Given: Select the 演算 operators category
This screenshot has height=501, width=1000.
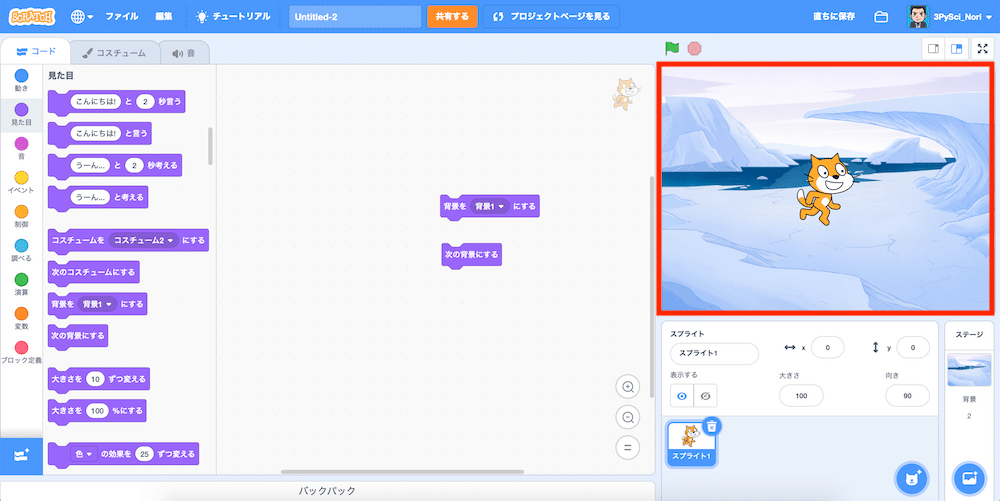Looking at the screenshot, I should 21,284.
